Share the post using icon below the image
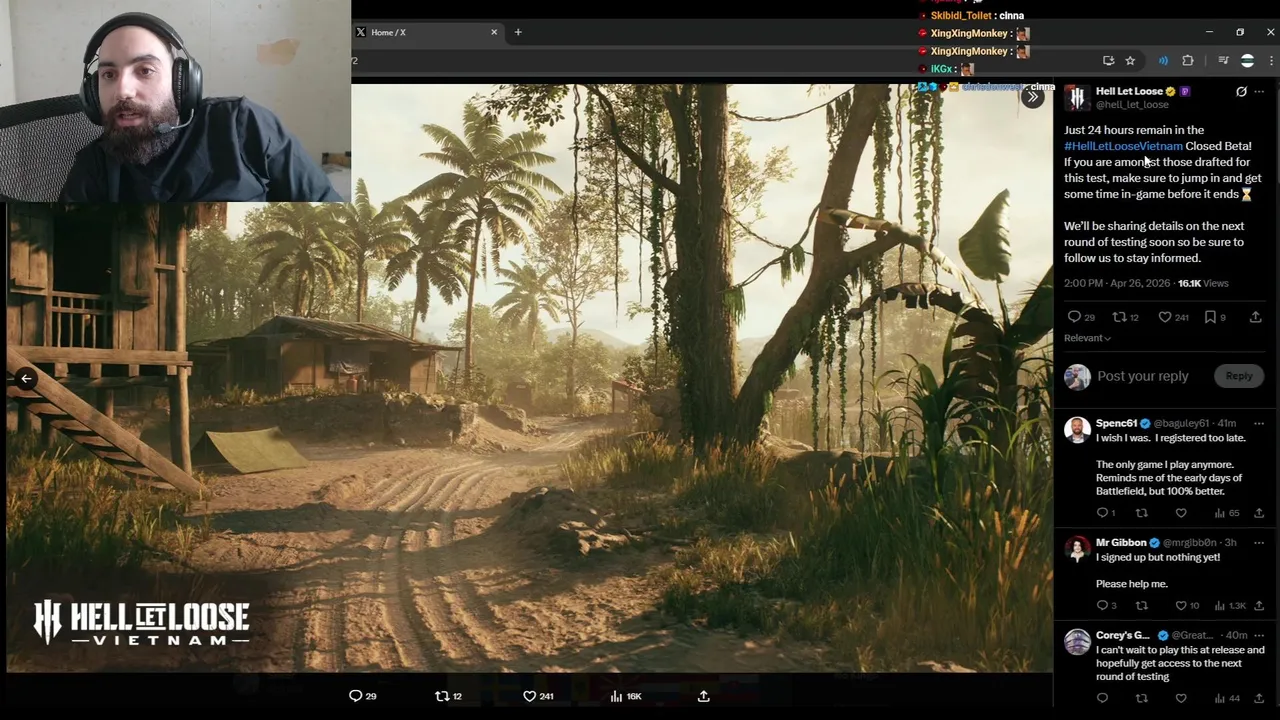This screenshot has height=720, width=1280. tap(703, 696)
